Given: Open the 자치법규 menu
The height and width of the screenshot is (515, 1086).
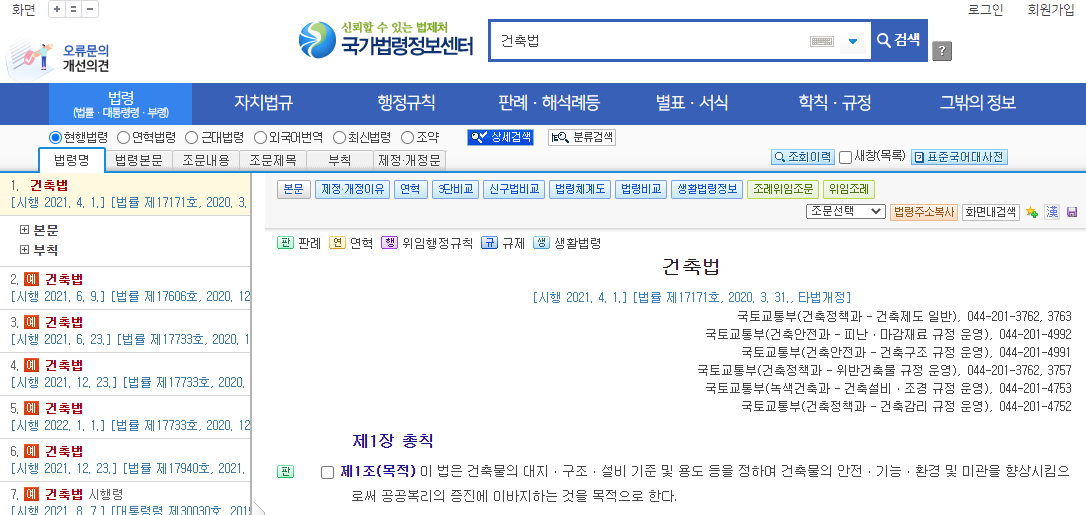Looking at the screenshot, I should tap(263, 103).
